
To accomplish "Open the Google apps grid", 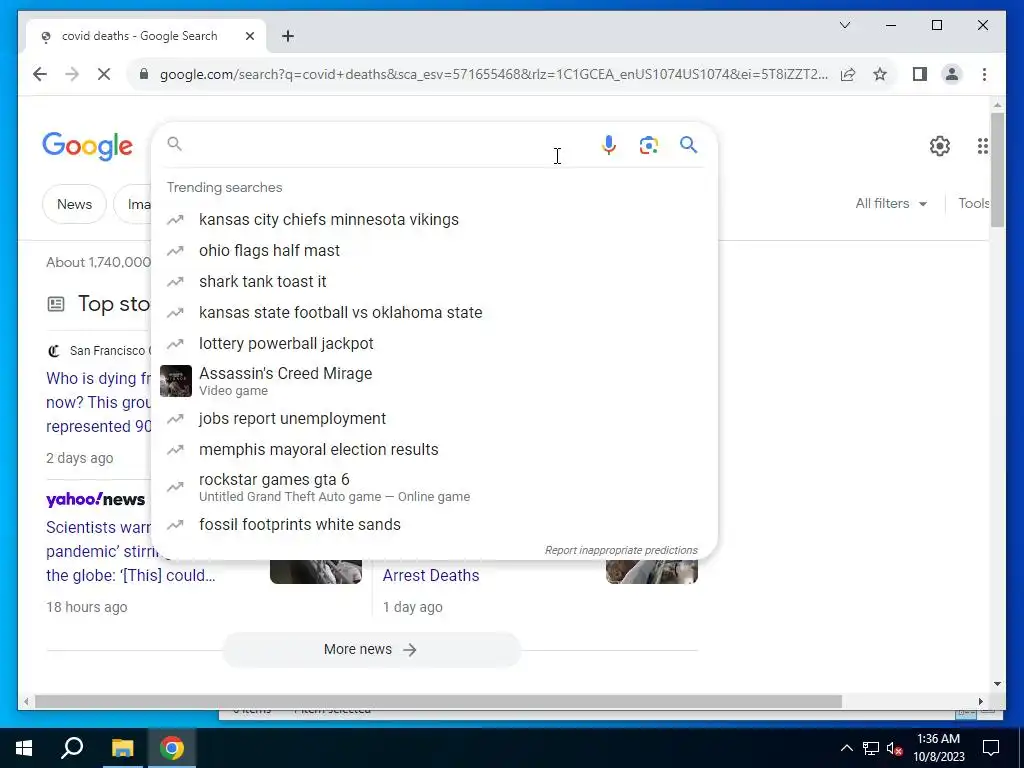I will click(x=982, y=146).
